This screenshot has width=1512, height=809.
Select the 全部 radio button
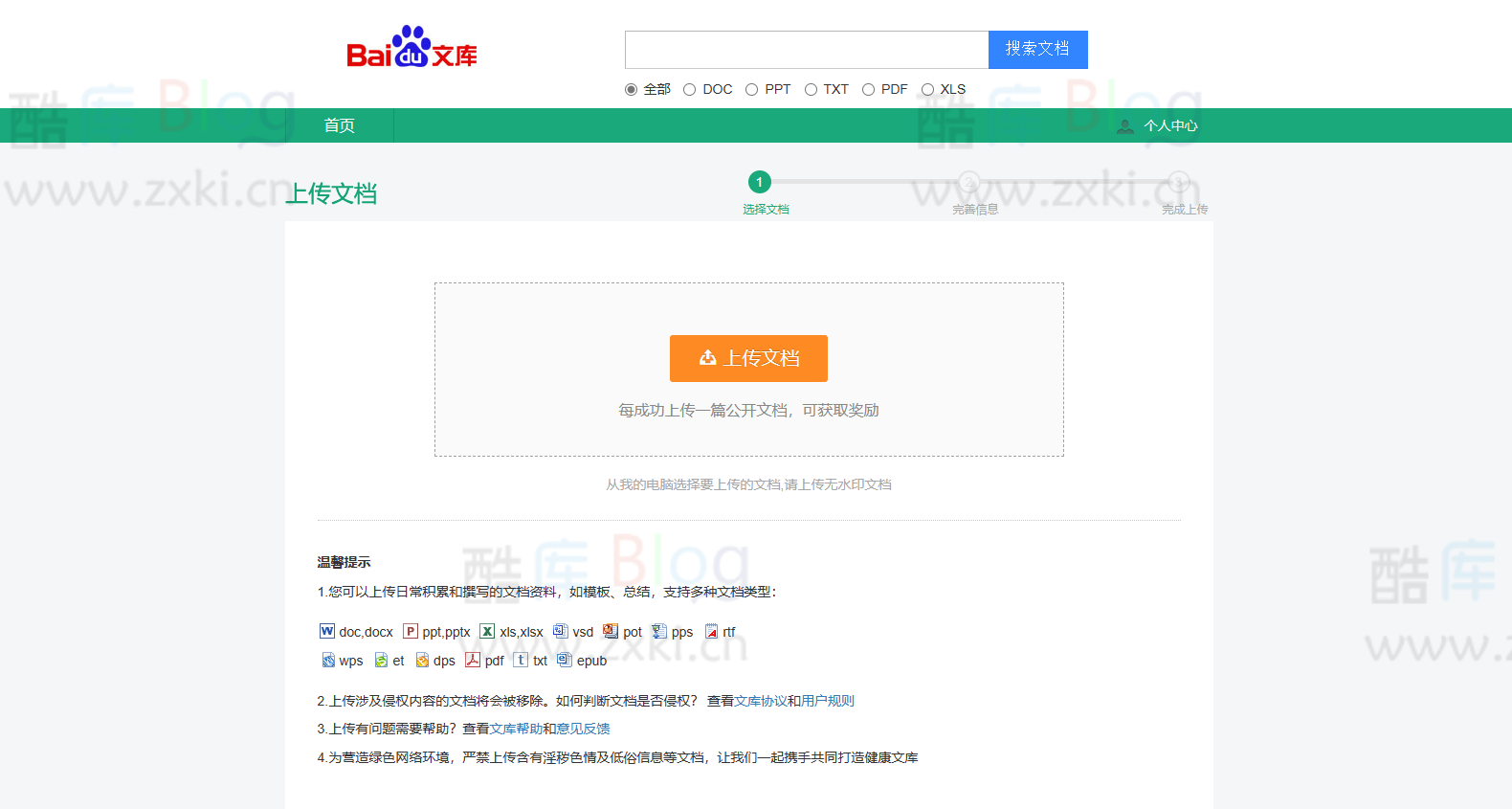tap(631, 89)
